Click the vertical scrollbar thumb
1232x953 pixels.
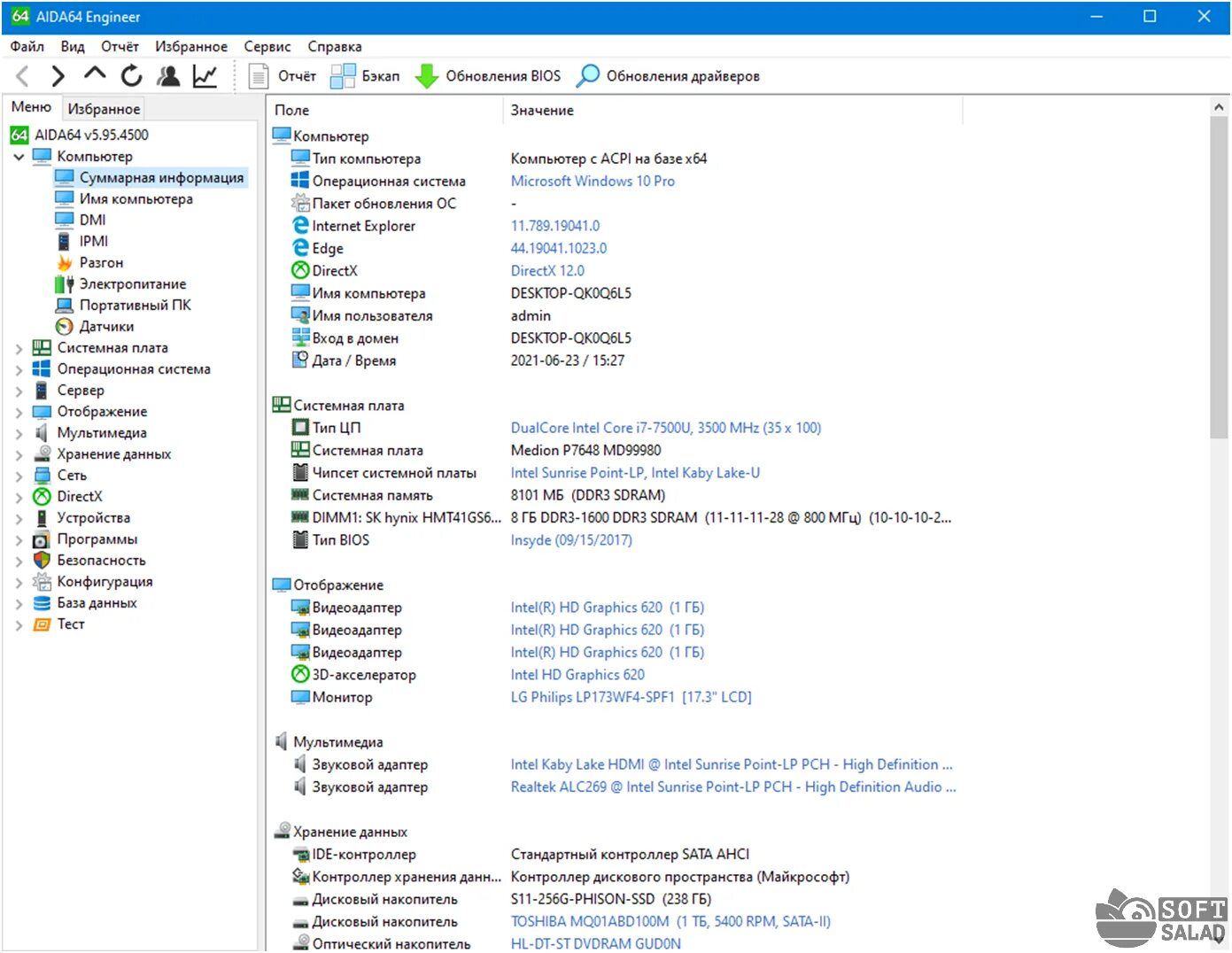tap(1219, 277)
